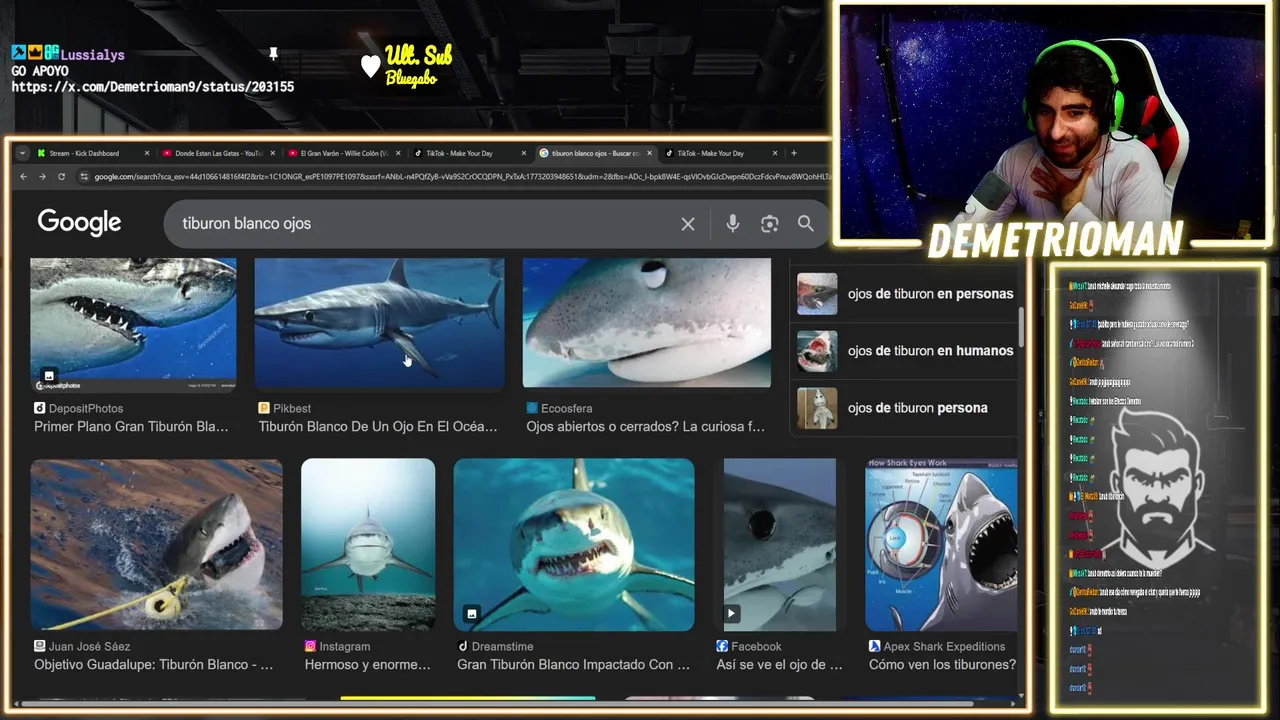Open site information icon in address bar
The image size is (1280, 720).
(x=83, y=176)
